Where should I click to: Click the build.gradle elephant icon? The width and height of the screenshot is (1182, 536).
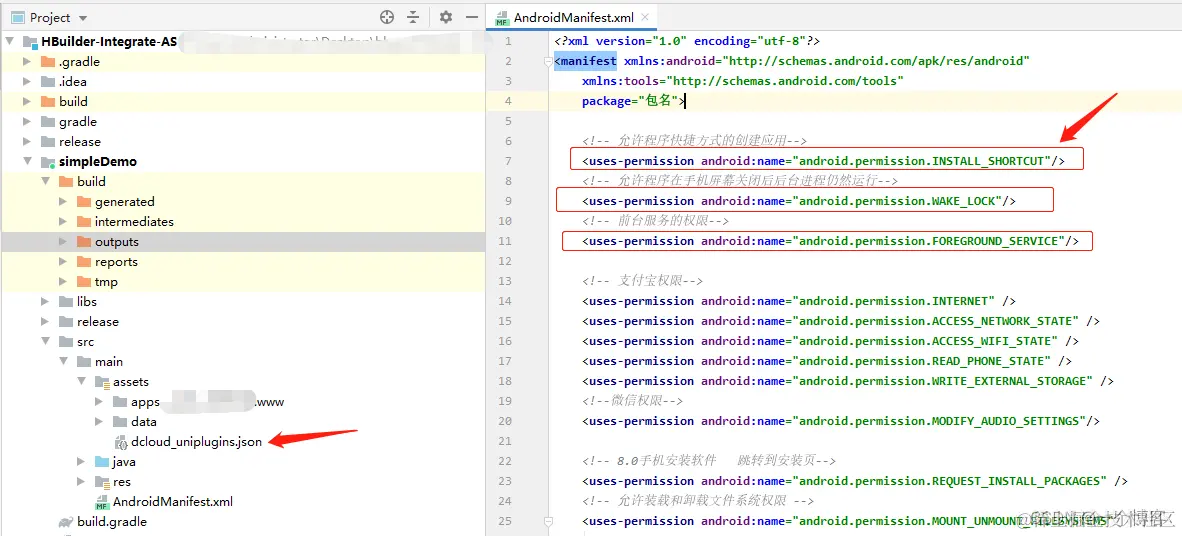pyautogui.click(x=66, y=522)
